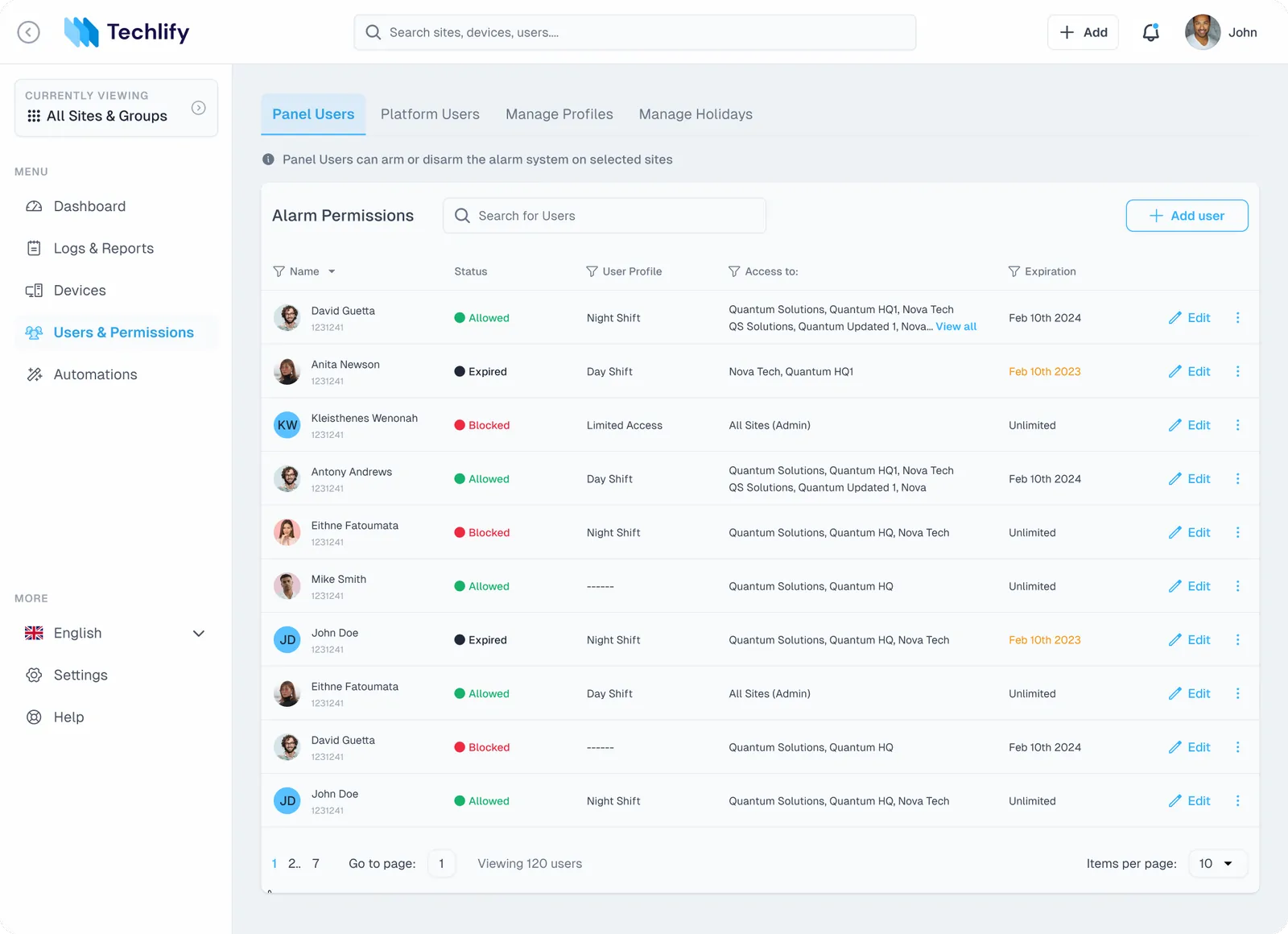Toggle the Name column sort arrow
Viewport: 1288px width, 934px height.
pos(332,271)
